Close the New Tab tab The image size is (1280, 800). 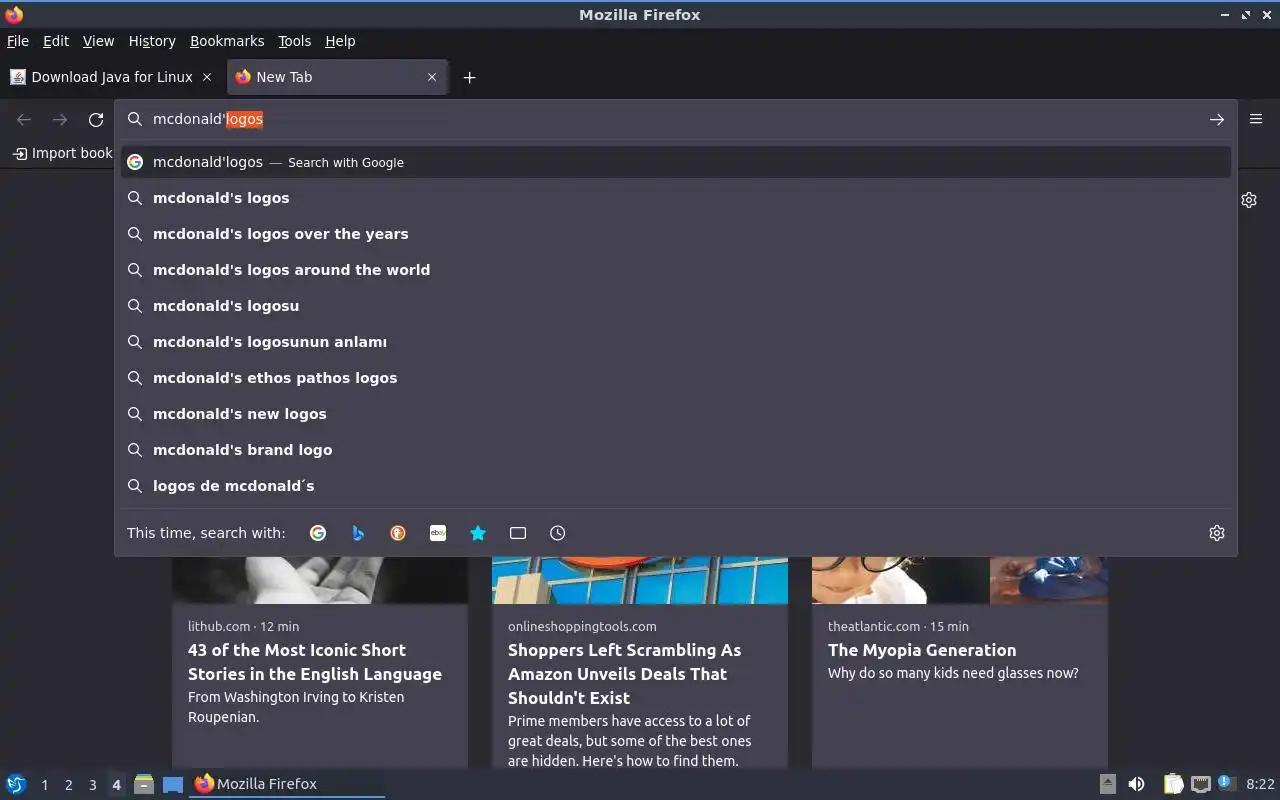tap(432, 77)
